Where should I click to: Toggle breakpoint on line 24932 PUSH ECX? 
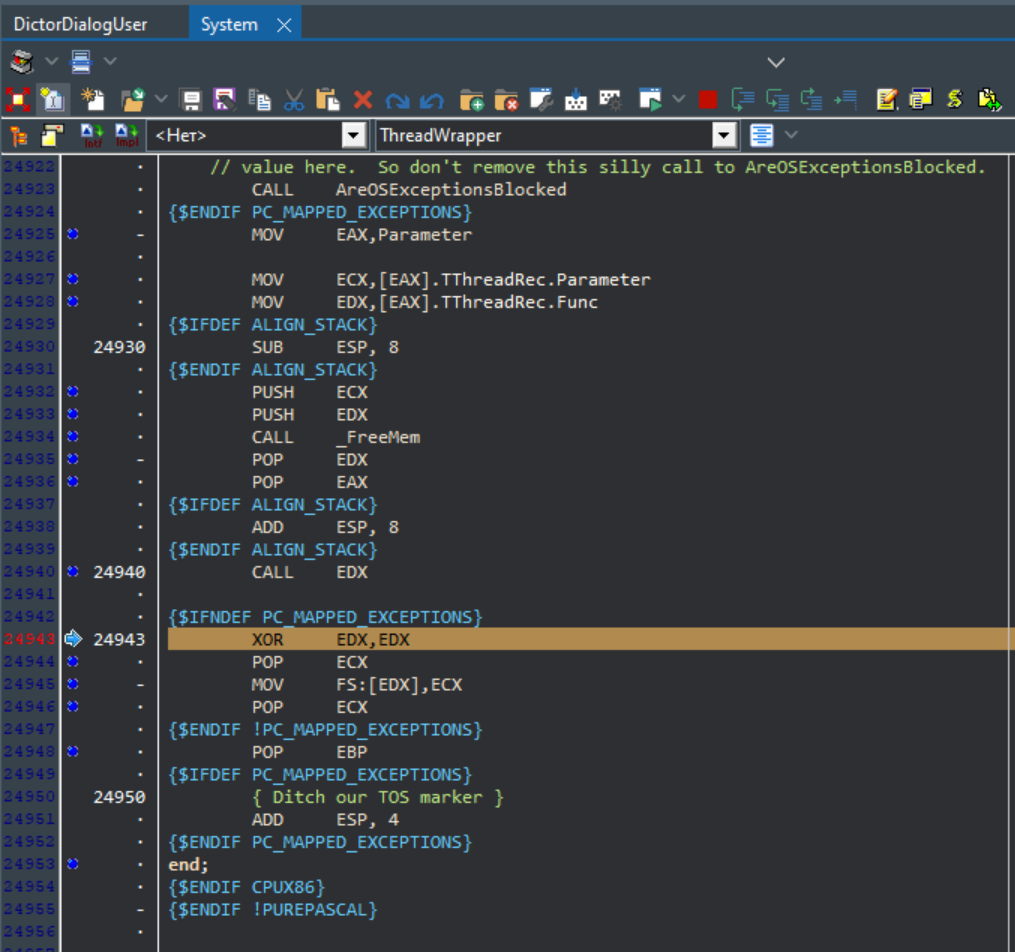73,392
